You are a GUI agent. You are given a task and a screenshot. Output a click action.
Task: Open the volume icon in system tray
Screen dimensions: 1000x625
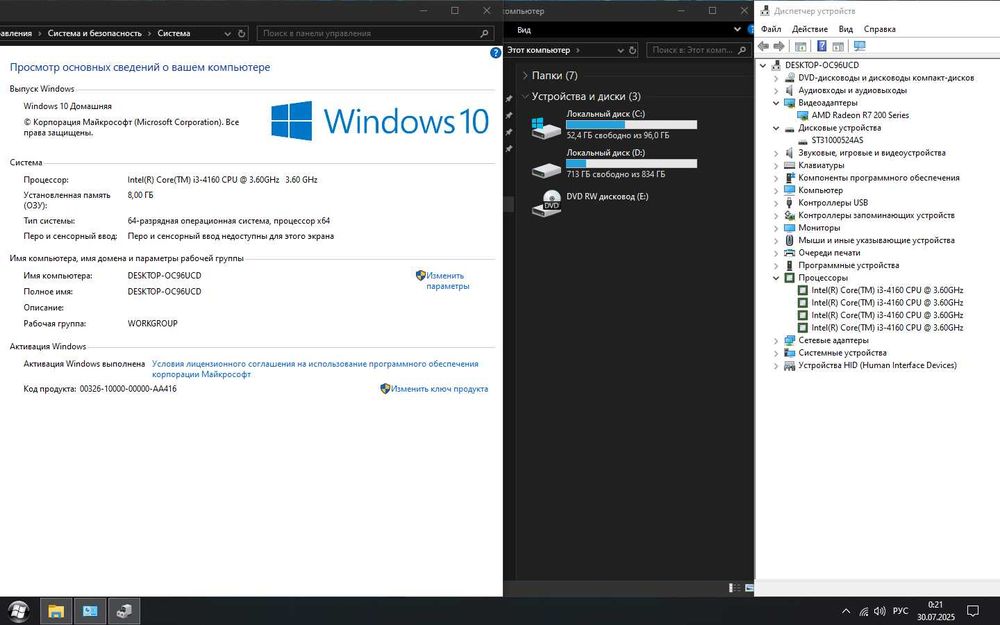coord(880,611)
